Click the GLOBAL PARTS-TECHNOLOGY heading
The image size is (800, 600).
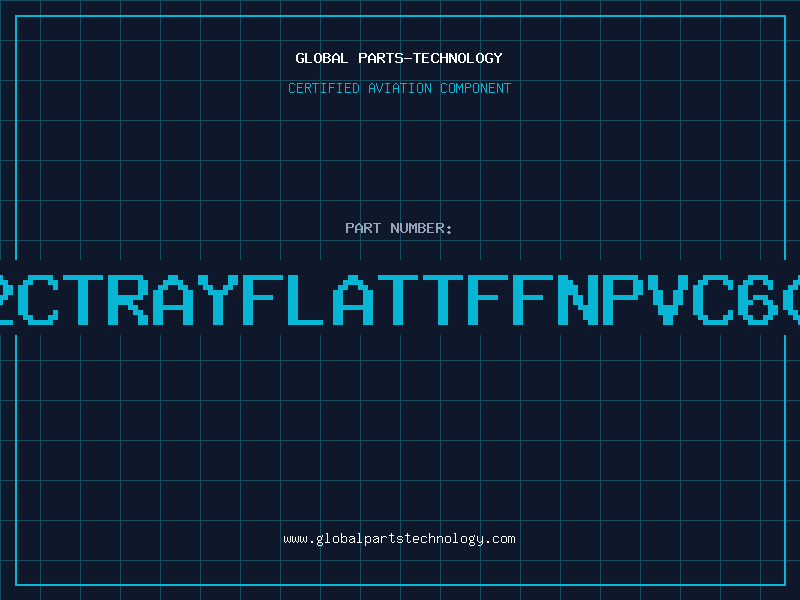[x=399, y=58]
